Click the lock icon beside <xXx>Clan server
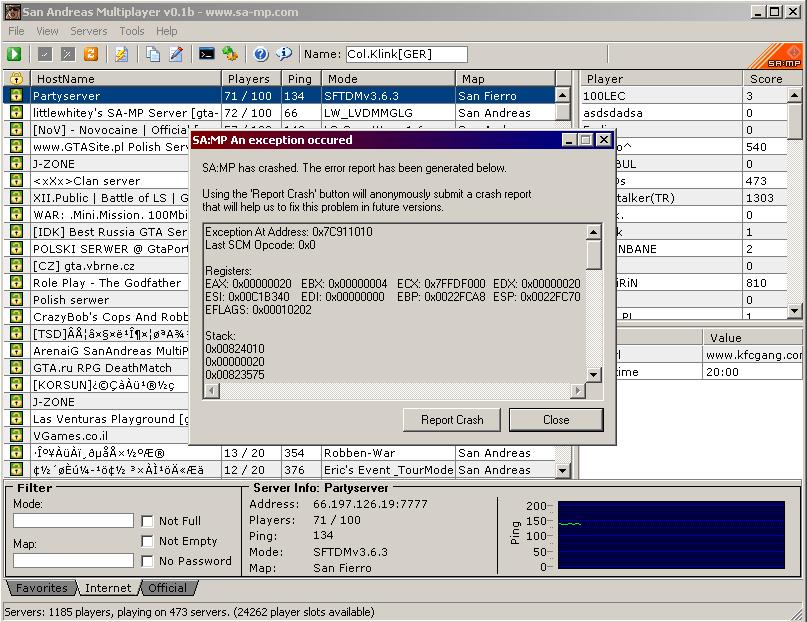807x622 pixels. [x=16, y=181]
